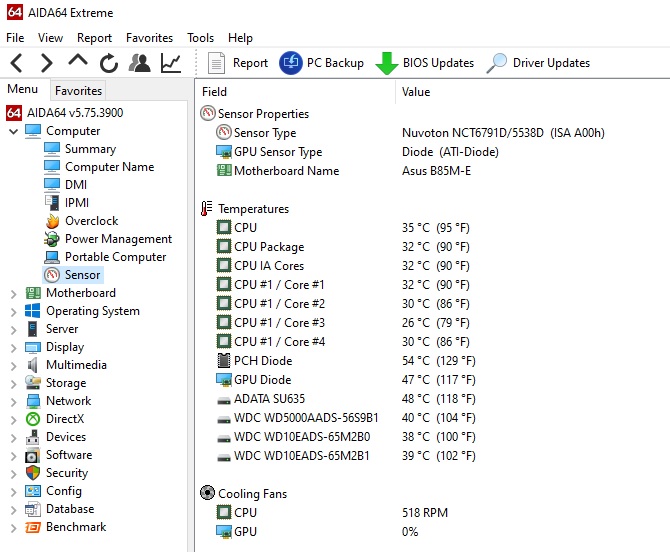Select Overclock flame item
The image size is (670, 552).
coord(81,221)
